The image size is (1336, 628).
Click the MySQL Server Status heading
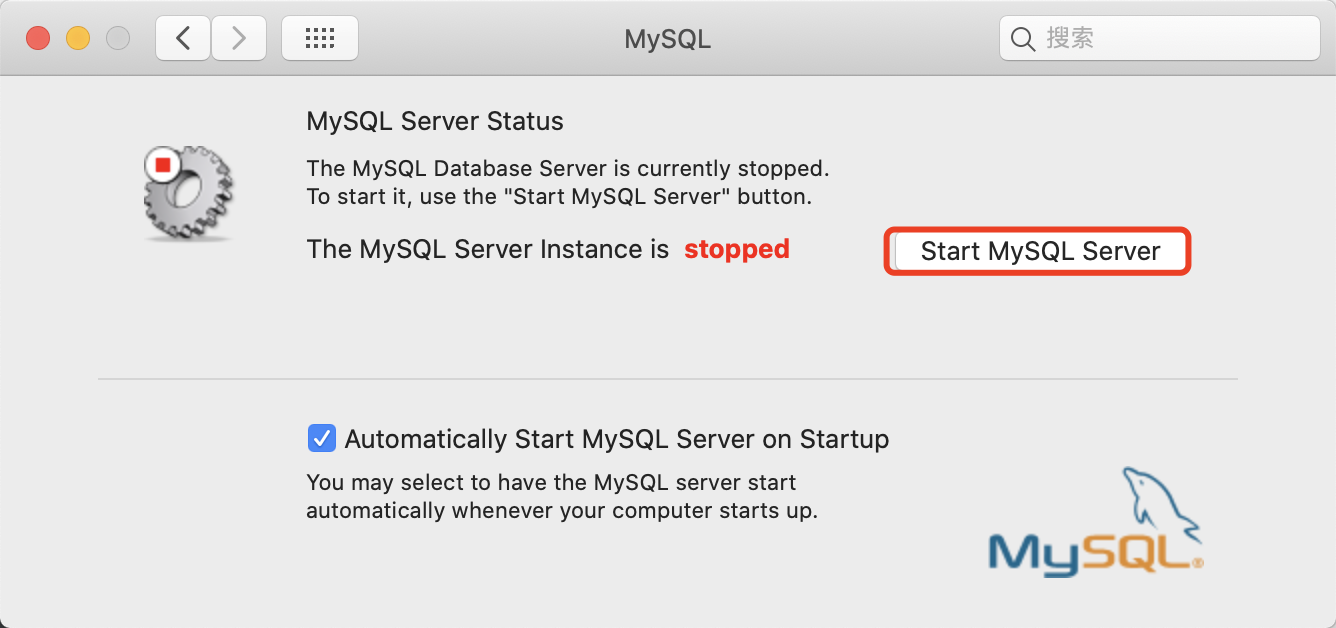point(434,120)
